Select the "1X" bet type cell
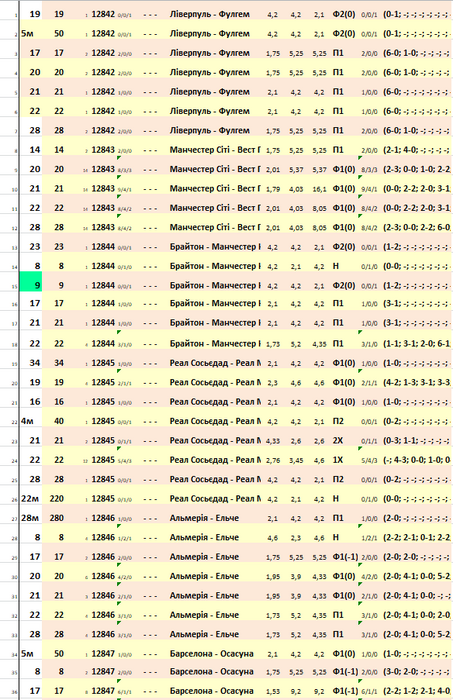 pyautogui.click(x=338, y=460)
